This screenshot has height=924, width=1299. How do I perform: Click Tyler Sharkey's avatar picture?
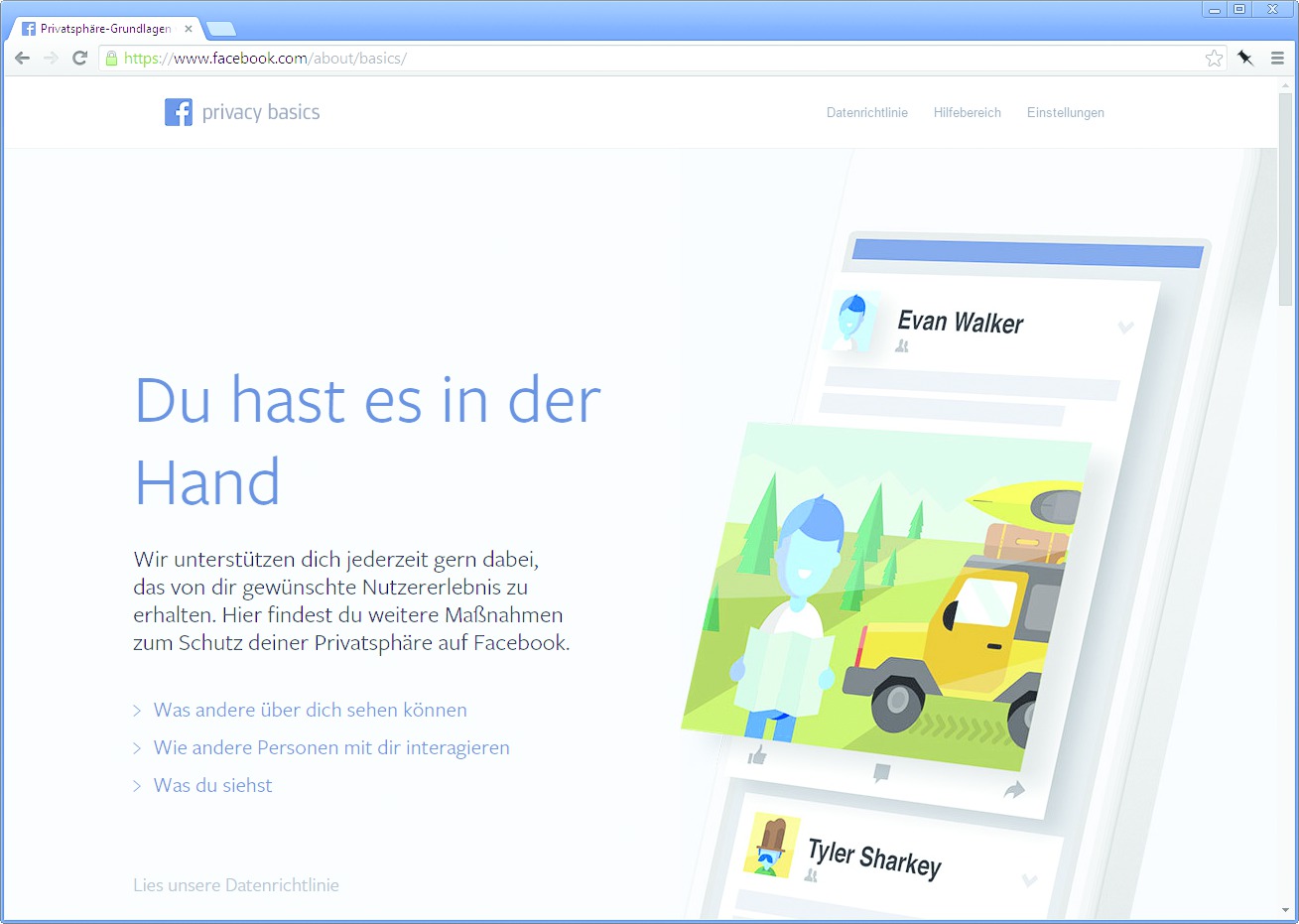click(771, 846)
